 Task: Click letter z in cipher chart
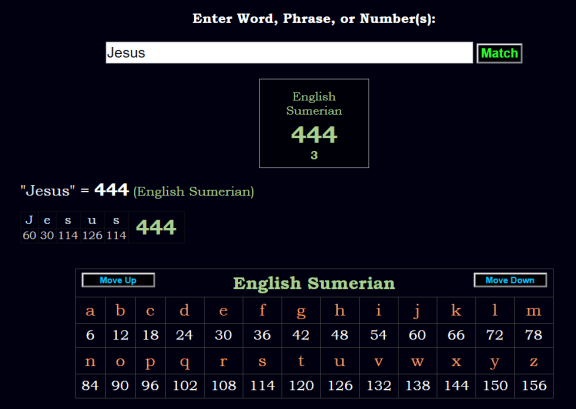534,361
